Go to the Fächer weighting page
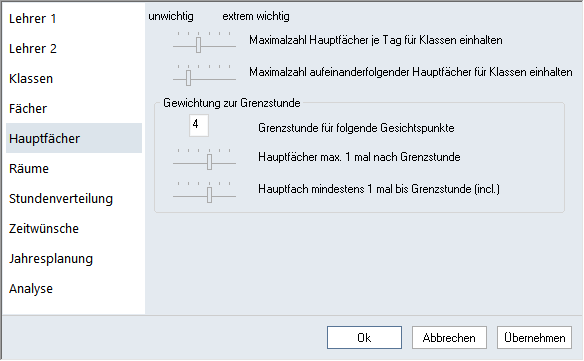Viewport: 584px width, 361px height. click(x=28, y=108)
